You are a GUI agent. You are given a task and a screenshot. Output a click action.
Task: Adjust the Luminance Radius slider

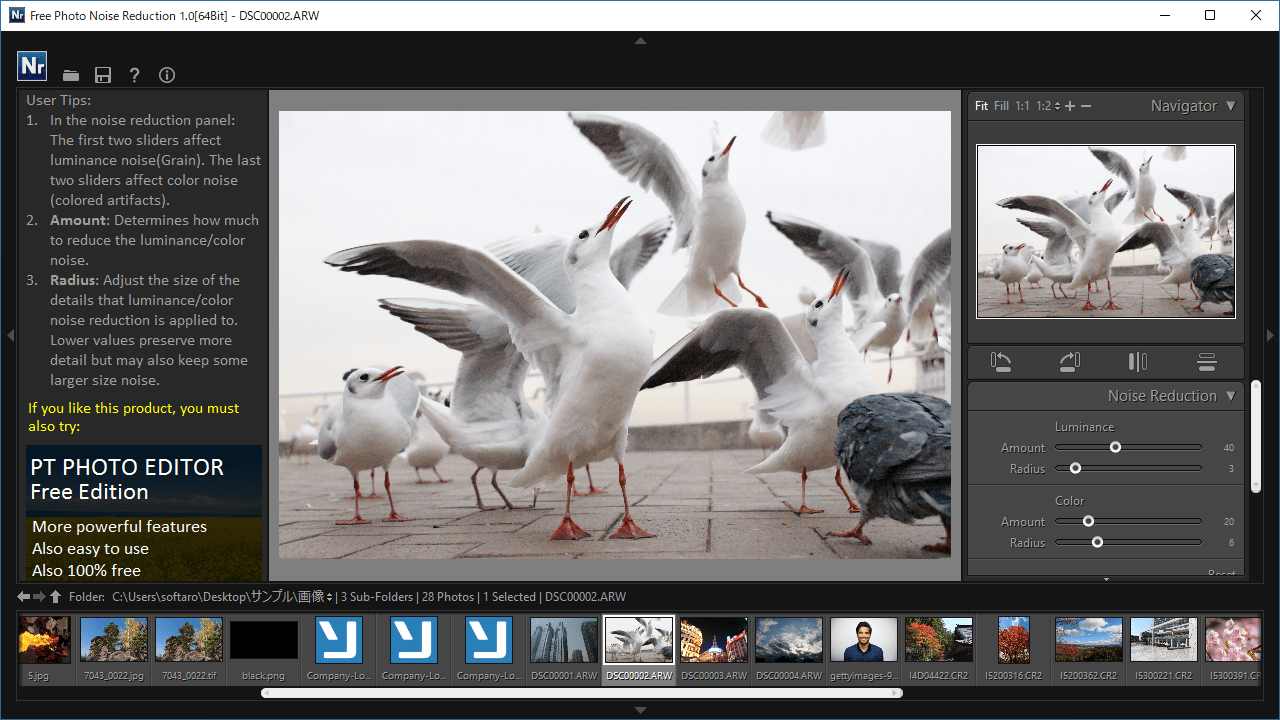(1128, 468)
